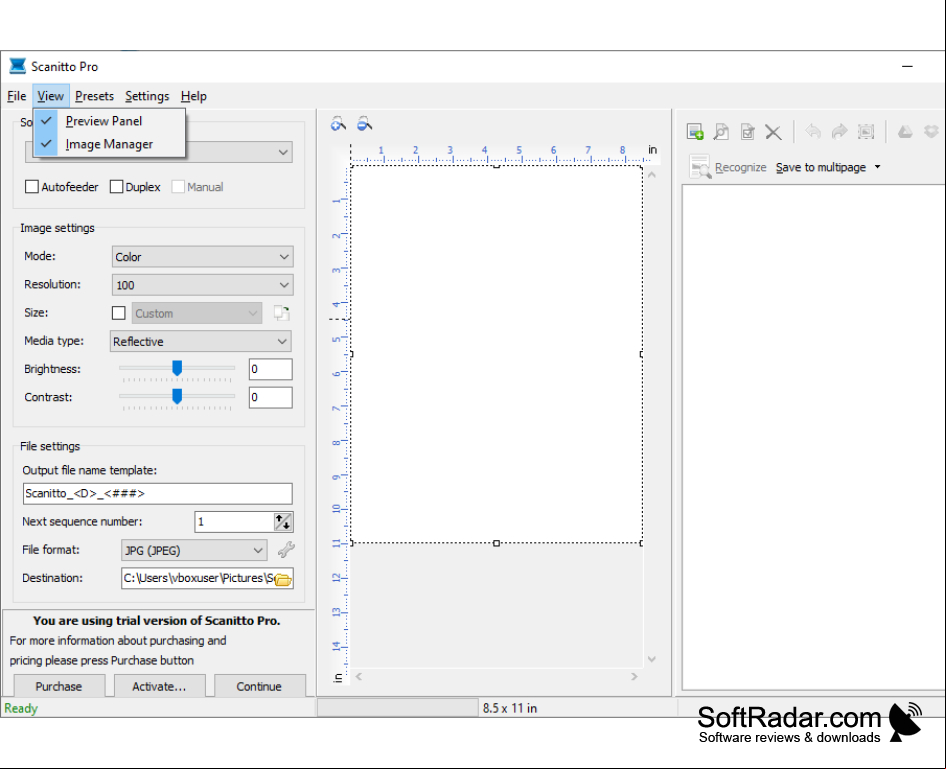This screenshot has height=769, width=946.
Task: Click the bottom center selection handle
Action: click(x=497, y=543)
